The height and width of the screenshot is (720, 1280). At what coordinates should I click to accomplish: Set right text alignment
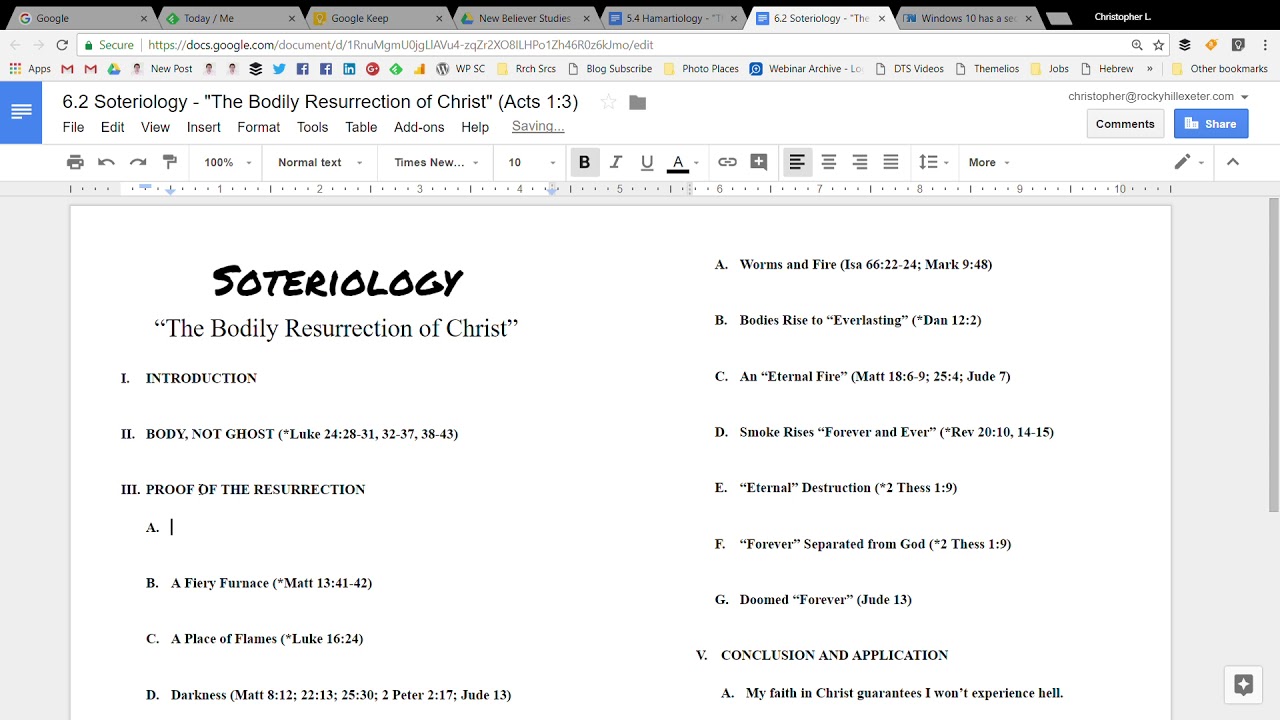click(860, 162)
